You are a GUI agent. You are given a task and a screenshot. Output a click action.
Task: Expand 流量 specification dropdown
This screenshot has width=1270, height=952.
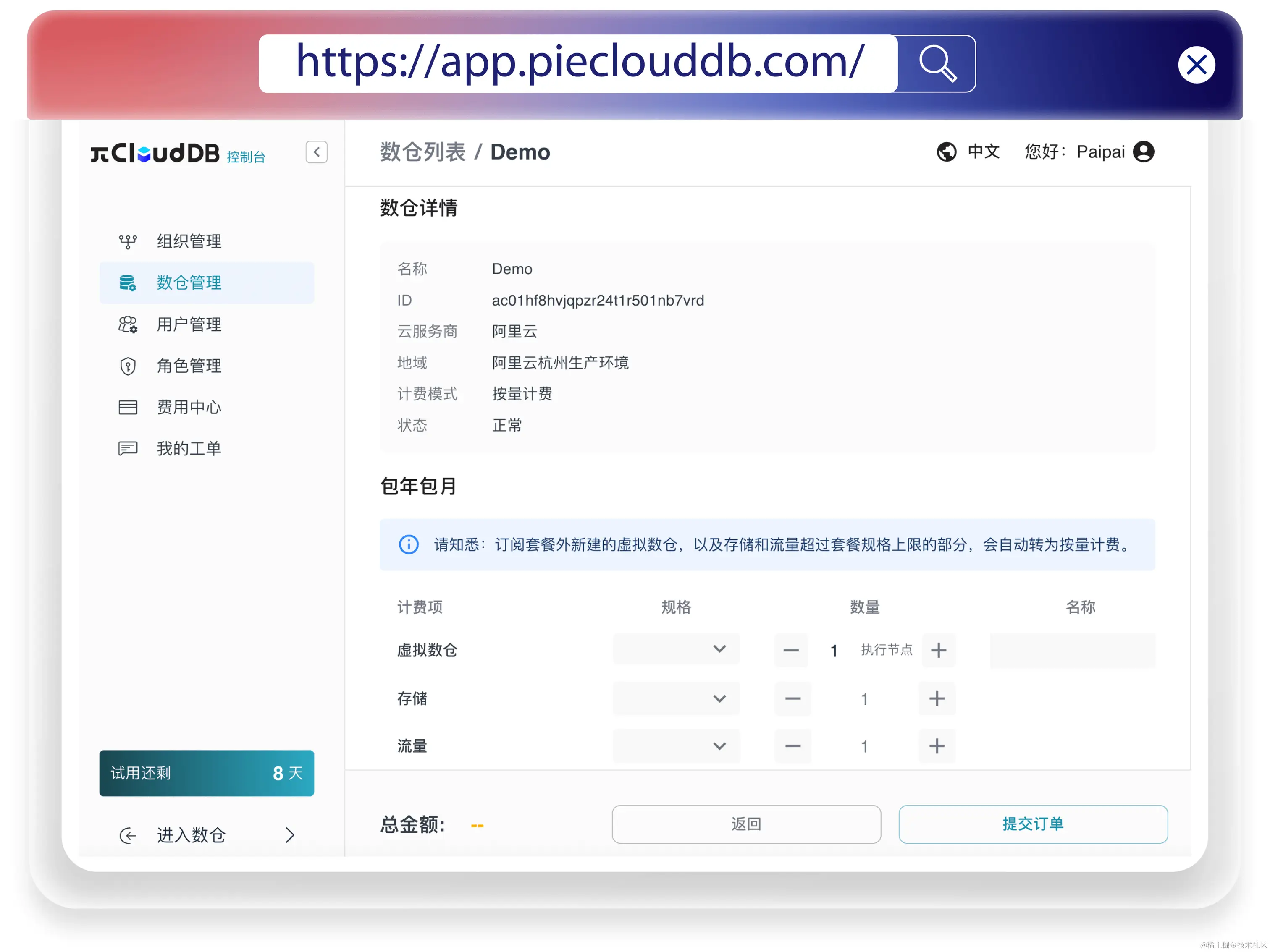(x=676, y=747)
